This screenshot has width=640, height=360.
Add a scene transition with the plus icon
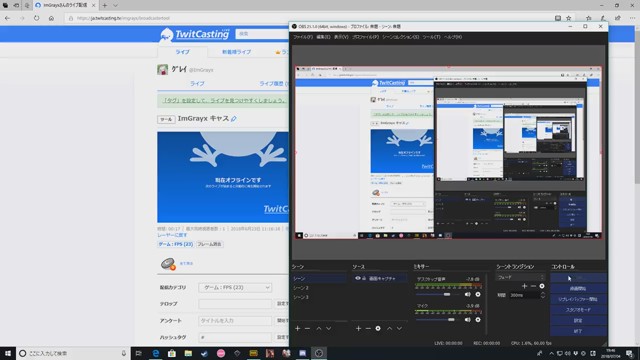pos(524,286)
